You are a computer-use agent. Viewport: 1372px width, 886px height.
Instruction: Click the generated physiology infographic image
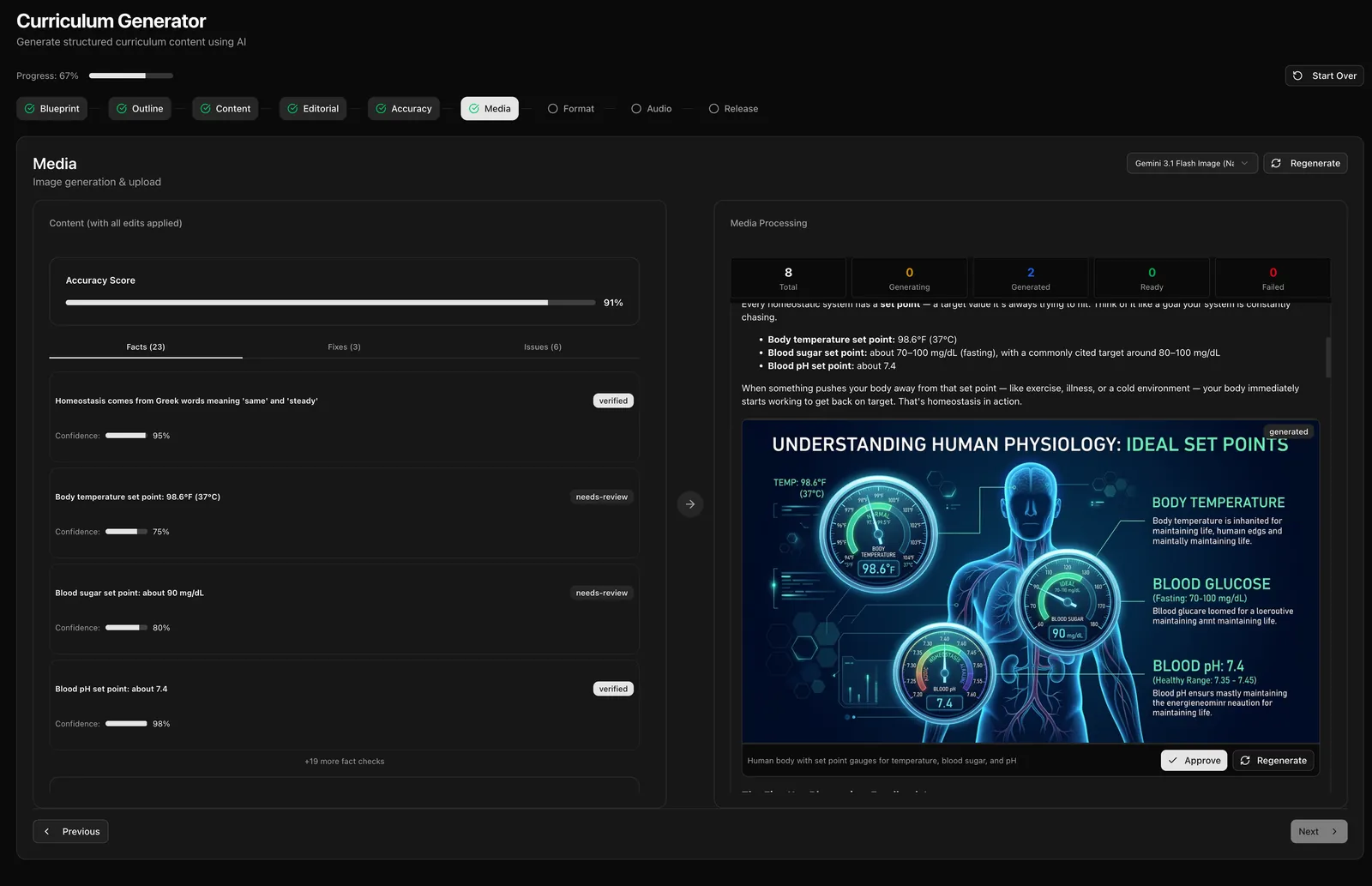coord(1031,581)
